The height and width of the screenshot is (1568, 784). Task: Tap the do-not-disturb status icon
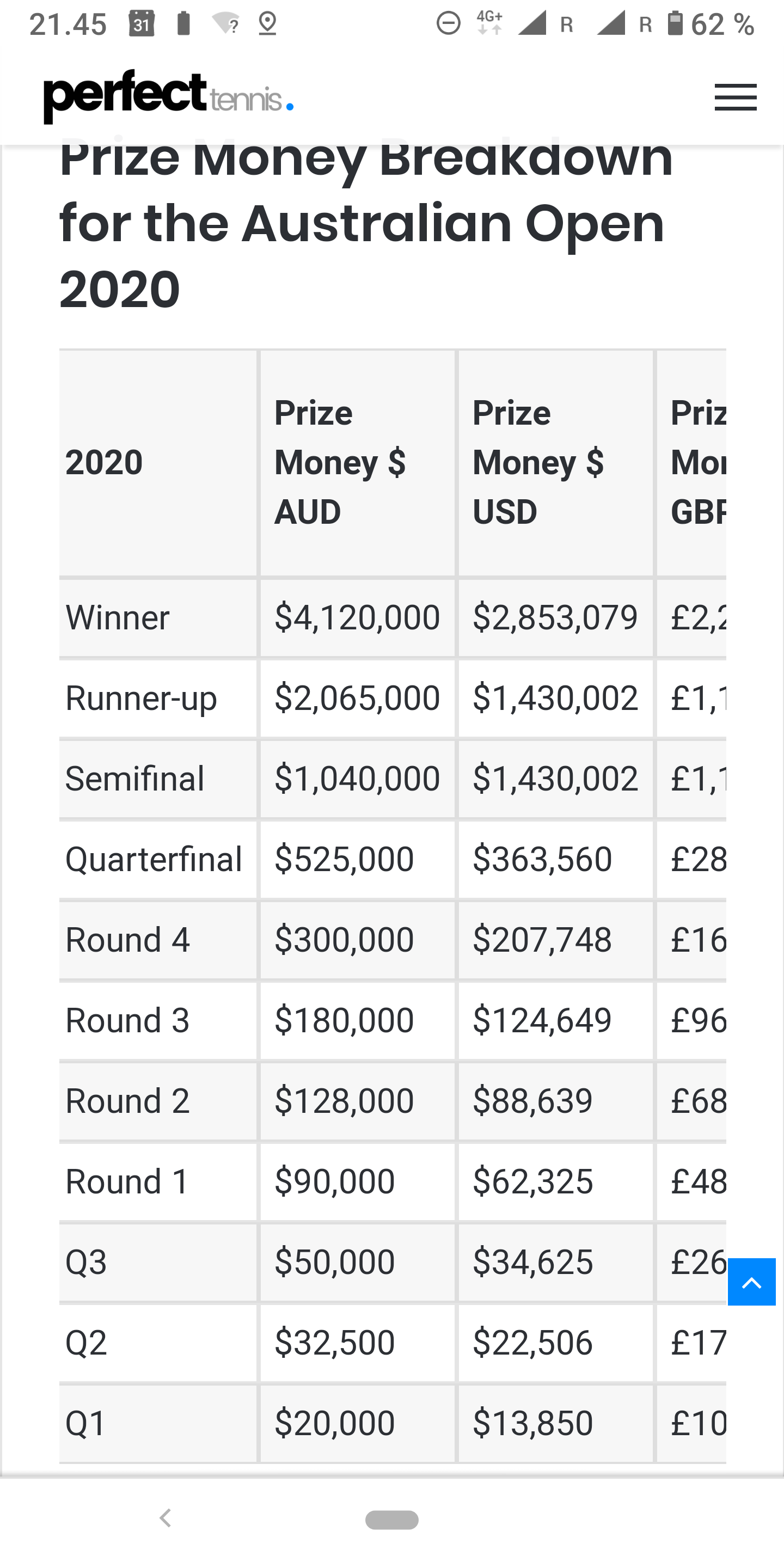click(449, 24)
